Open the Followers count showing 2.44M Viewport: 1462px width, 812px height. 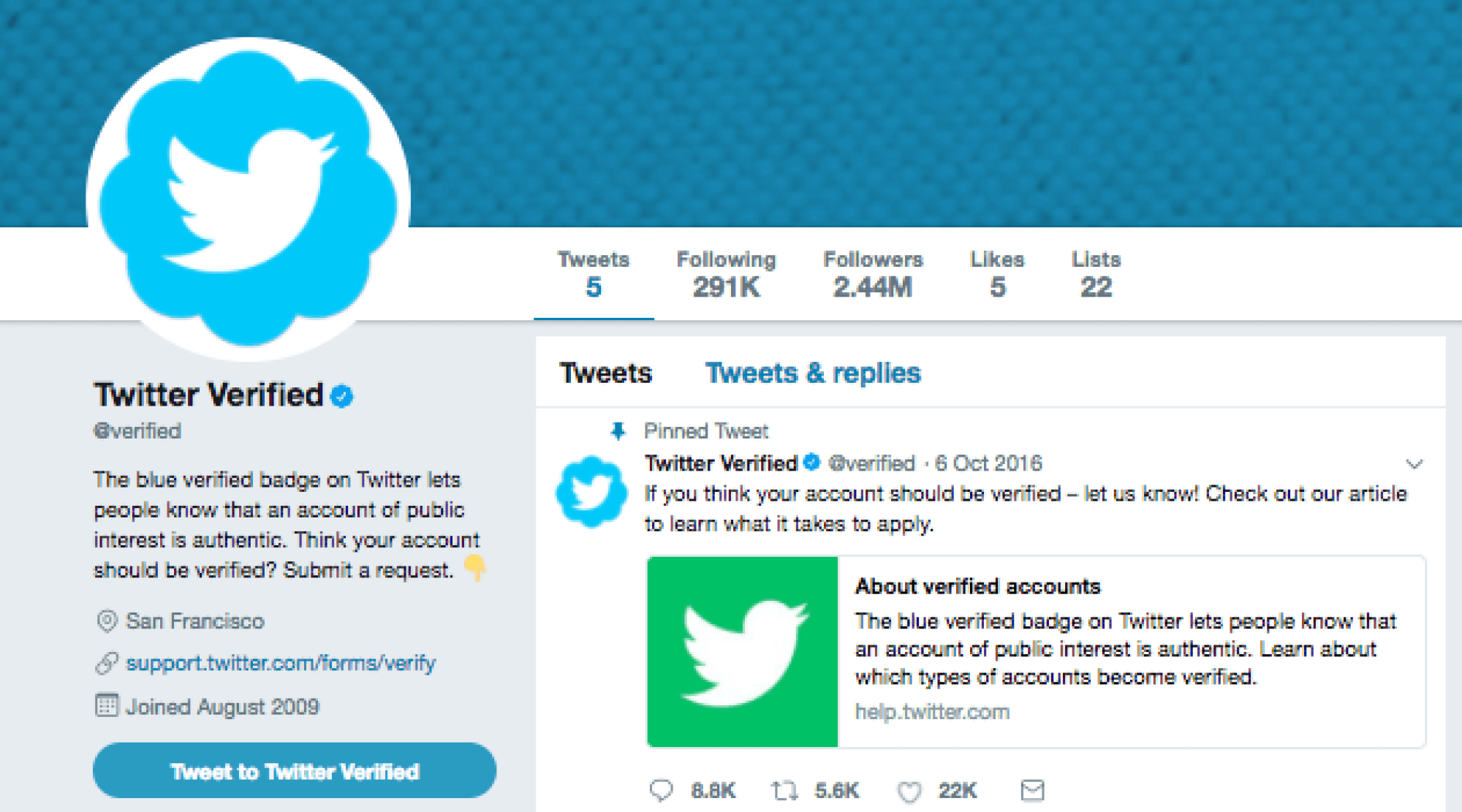click(873, 274)
